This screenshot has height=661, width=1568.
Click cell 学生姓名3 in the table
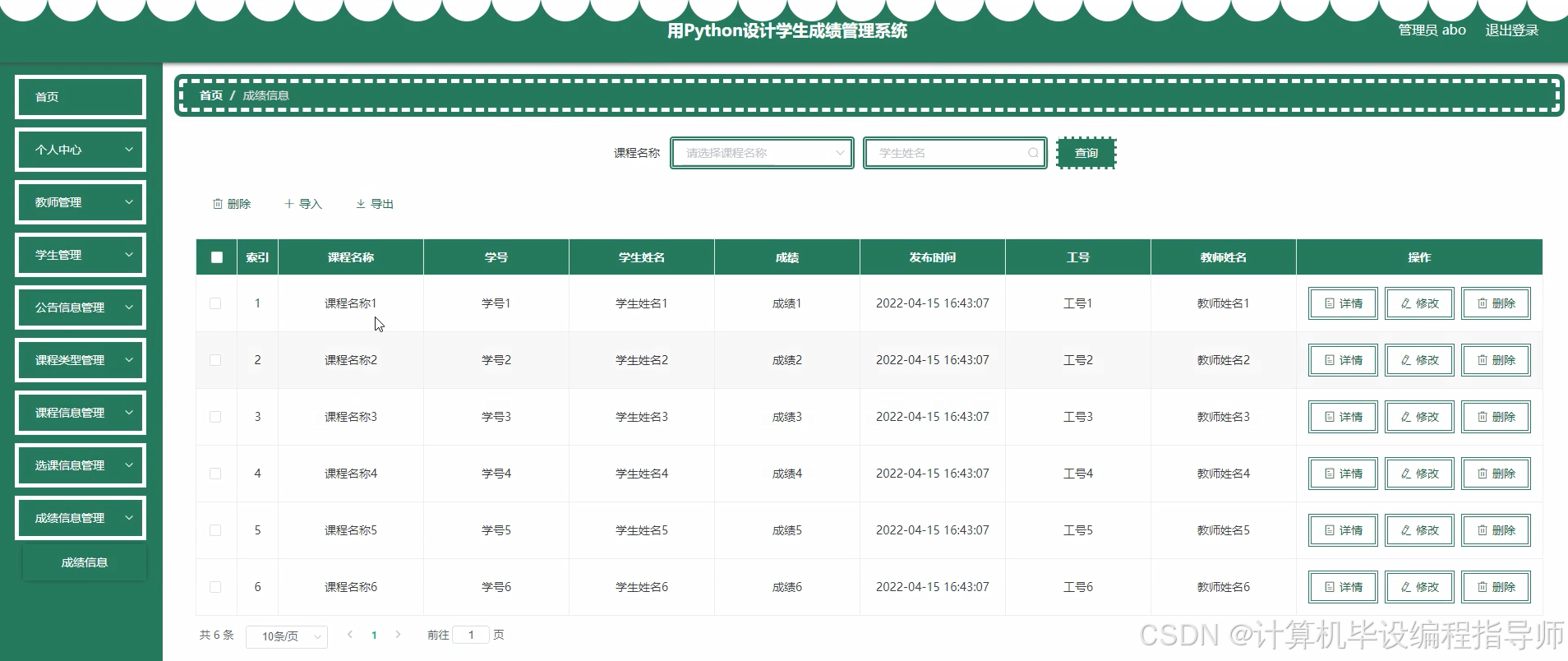tap(642, 417)
